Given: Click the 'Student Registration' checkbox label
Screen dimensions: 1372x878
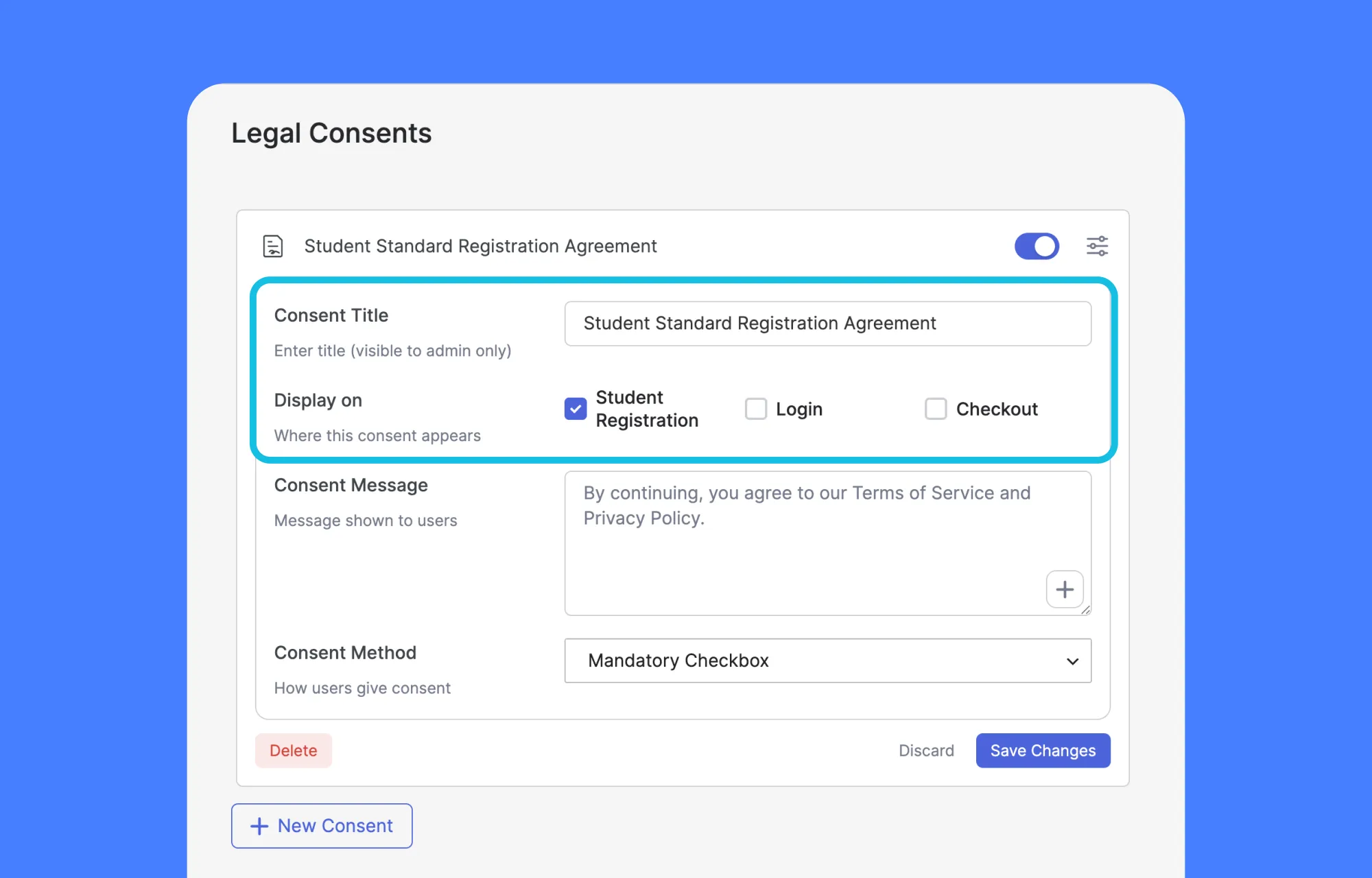Looking at the screenshot, I should pos(647,409).
